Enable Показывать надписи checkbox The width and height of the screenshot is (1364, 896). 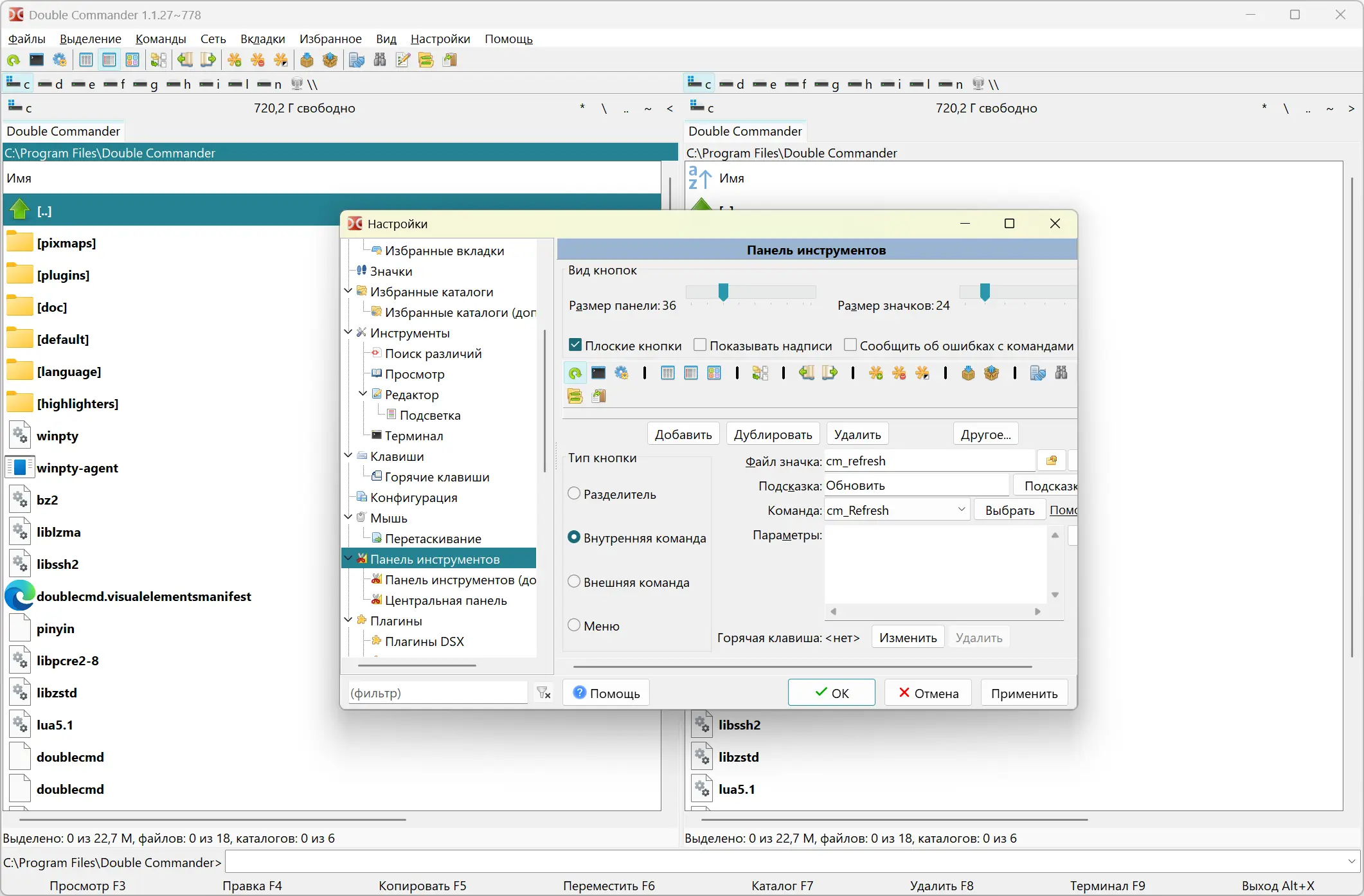pyautogui.click(x=700, y=346)
